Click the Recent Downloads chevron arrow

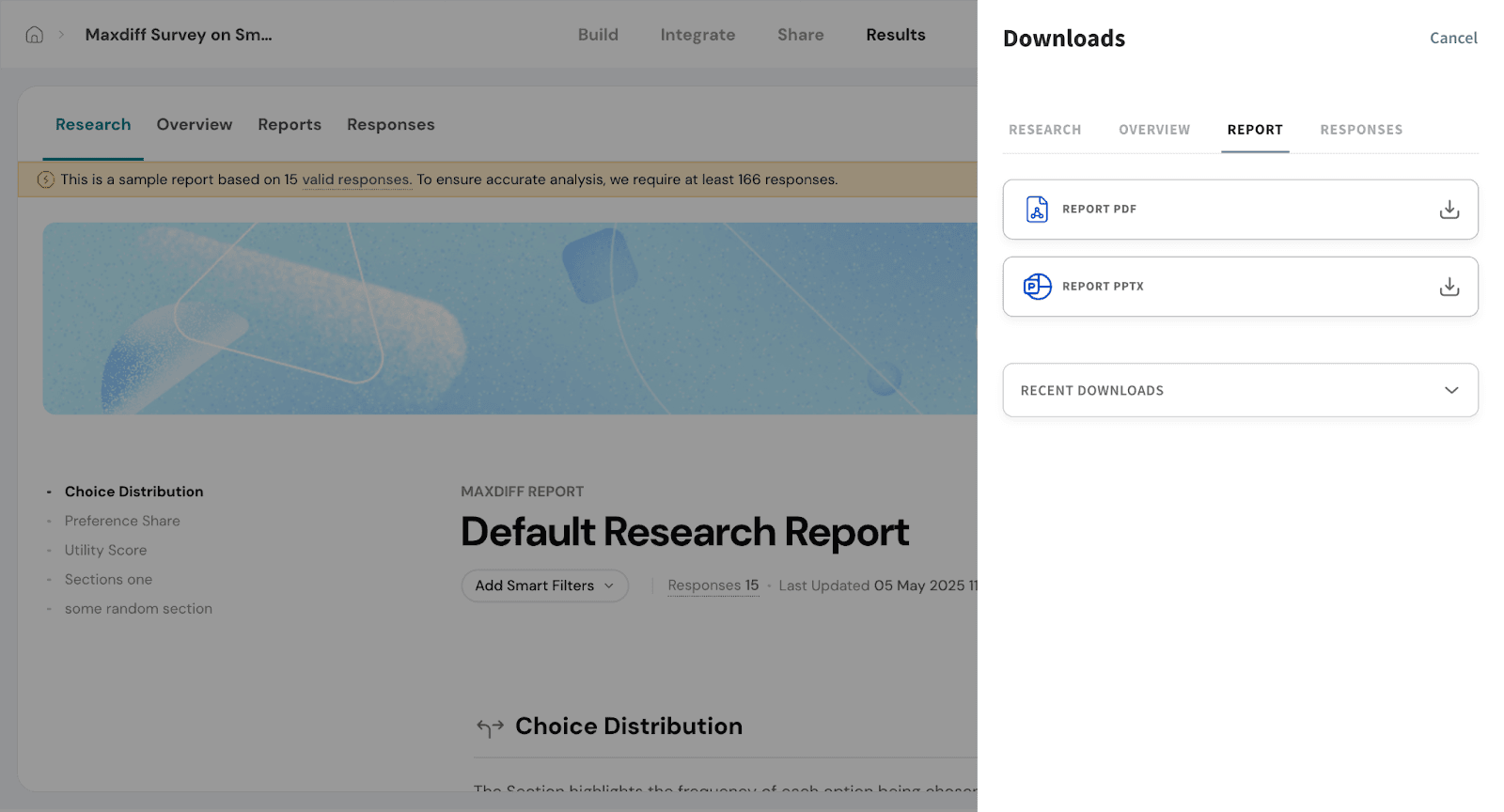1451,390
